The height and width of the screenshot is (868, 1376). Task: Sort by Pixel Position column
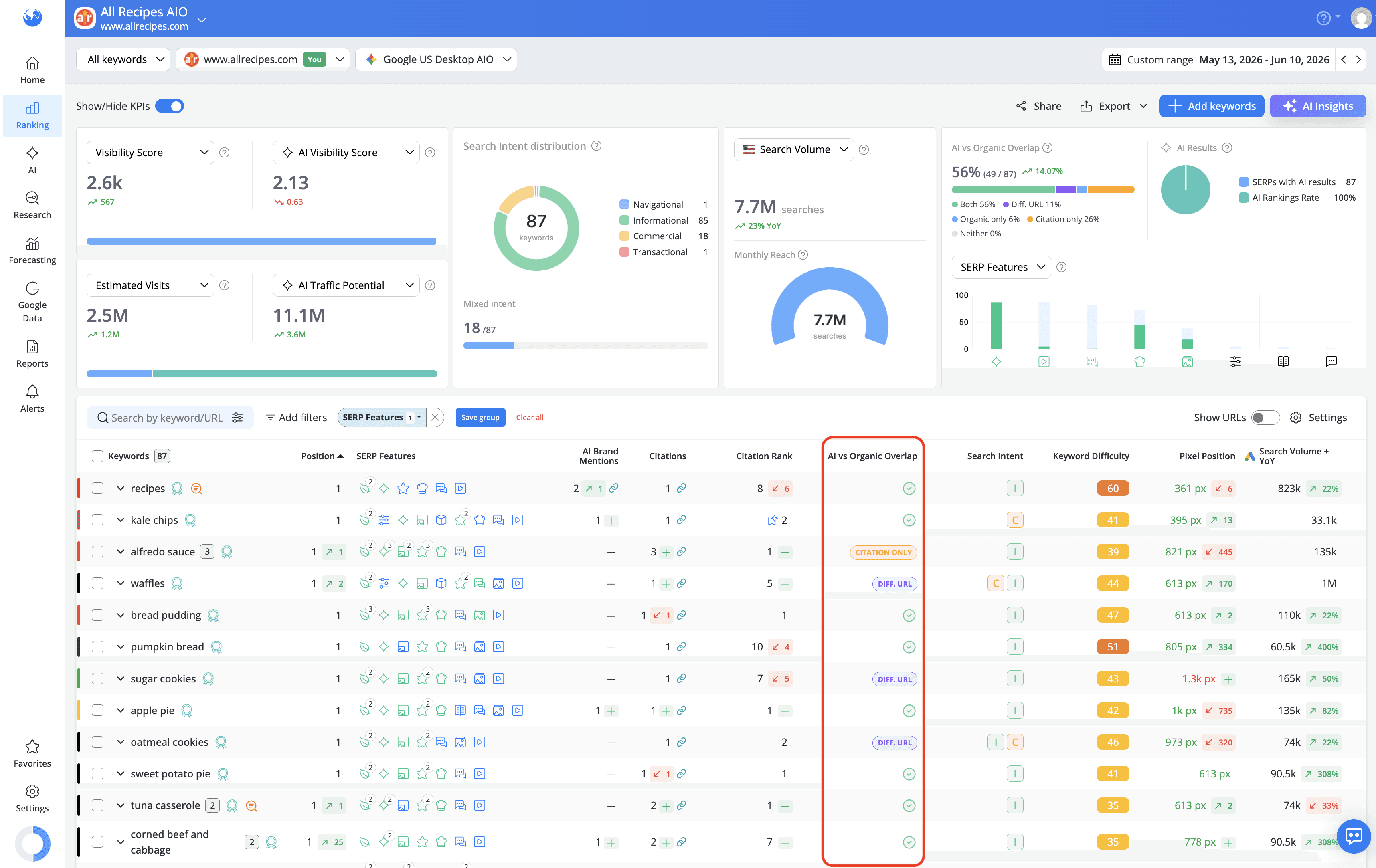tap(1207, 456)
